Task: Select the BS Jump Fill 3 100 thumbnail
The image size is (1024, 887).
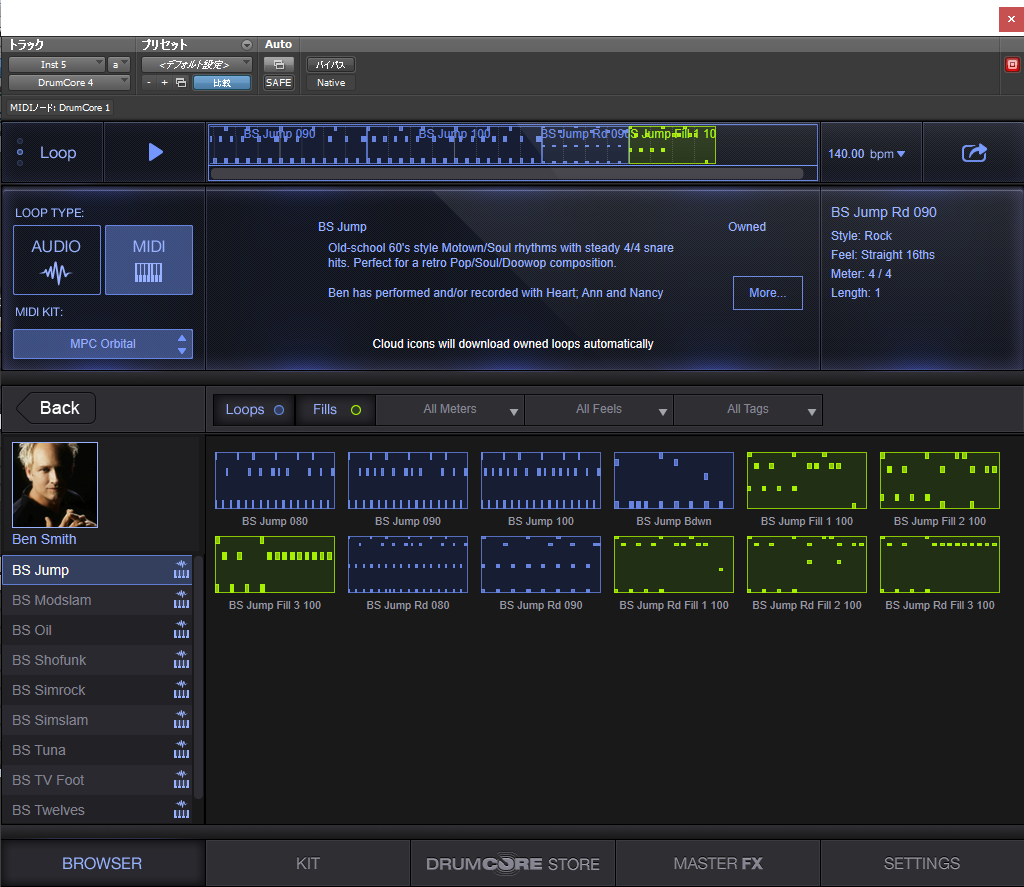Action: click(x=275, y=565)
